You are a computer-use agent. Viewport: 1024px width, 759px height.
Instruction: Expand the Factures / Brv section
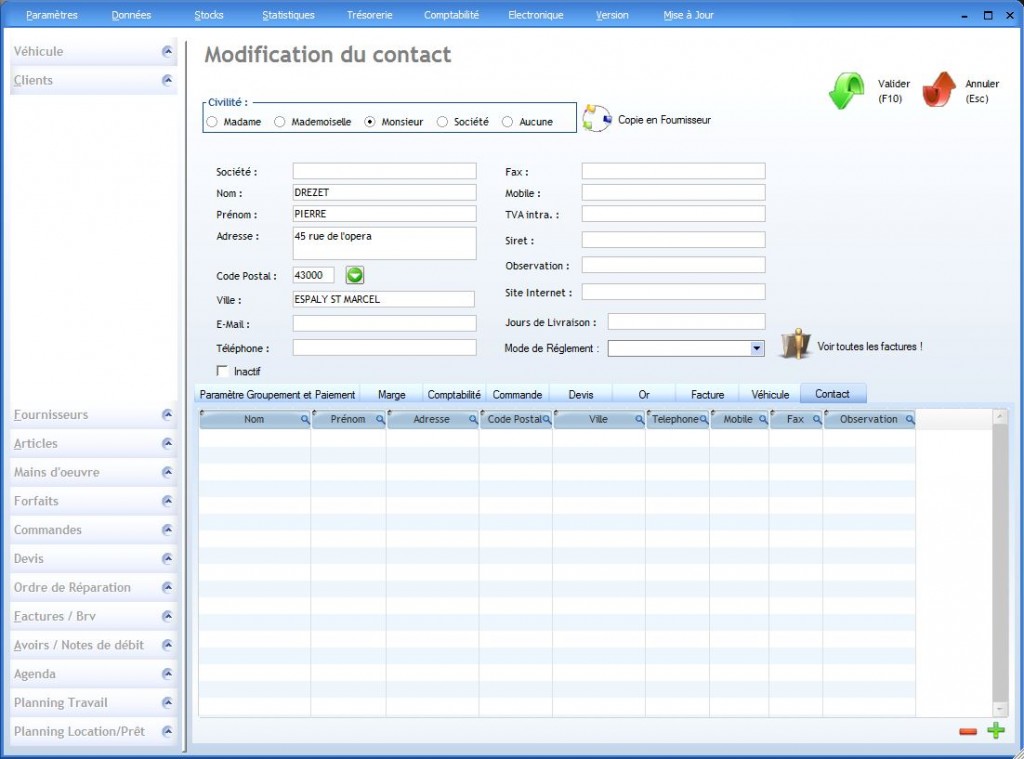click(x=167, y=615)
